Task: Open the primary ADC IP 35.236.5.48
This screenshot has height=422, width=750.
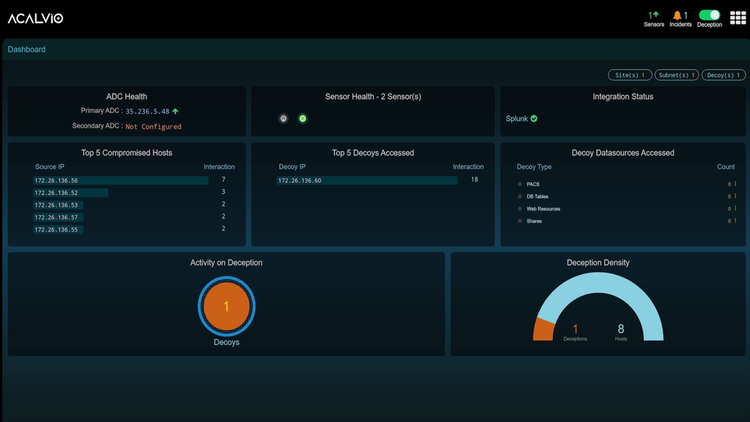Action: [x=147, y=111]
